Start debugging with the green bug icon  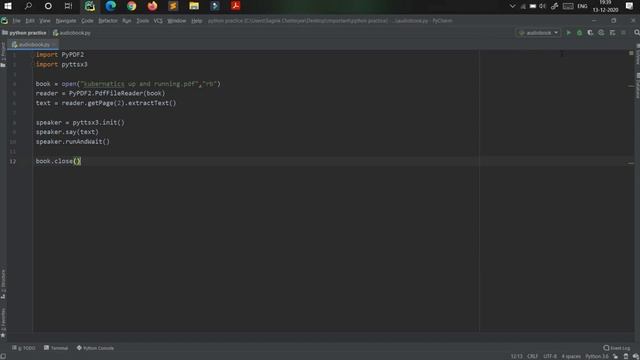(579, 33)
